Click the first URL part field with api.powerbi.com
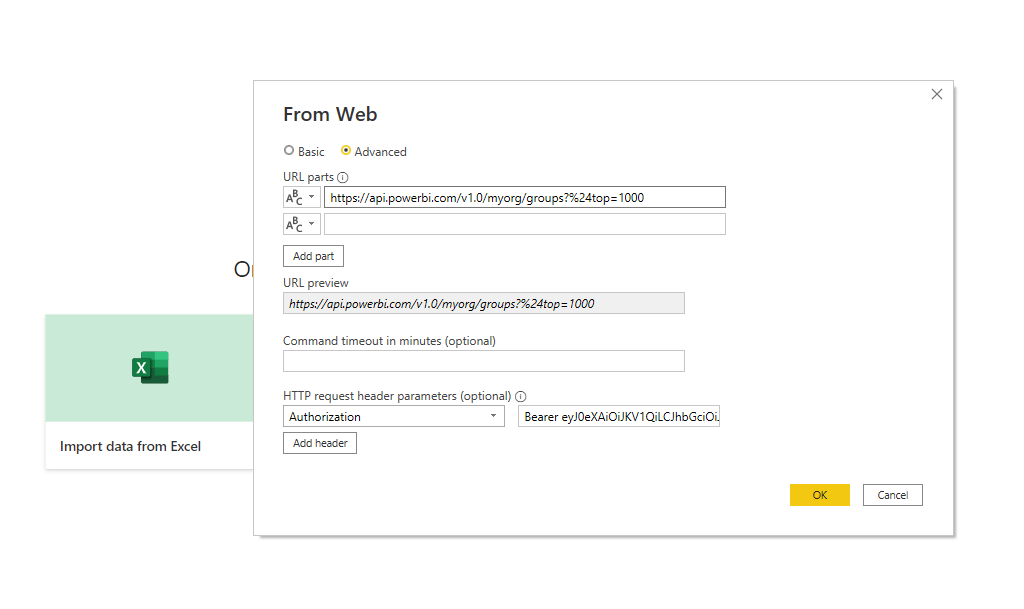 [524, 197]
